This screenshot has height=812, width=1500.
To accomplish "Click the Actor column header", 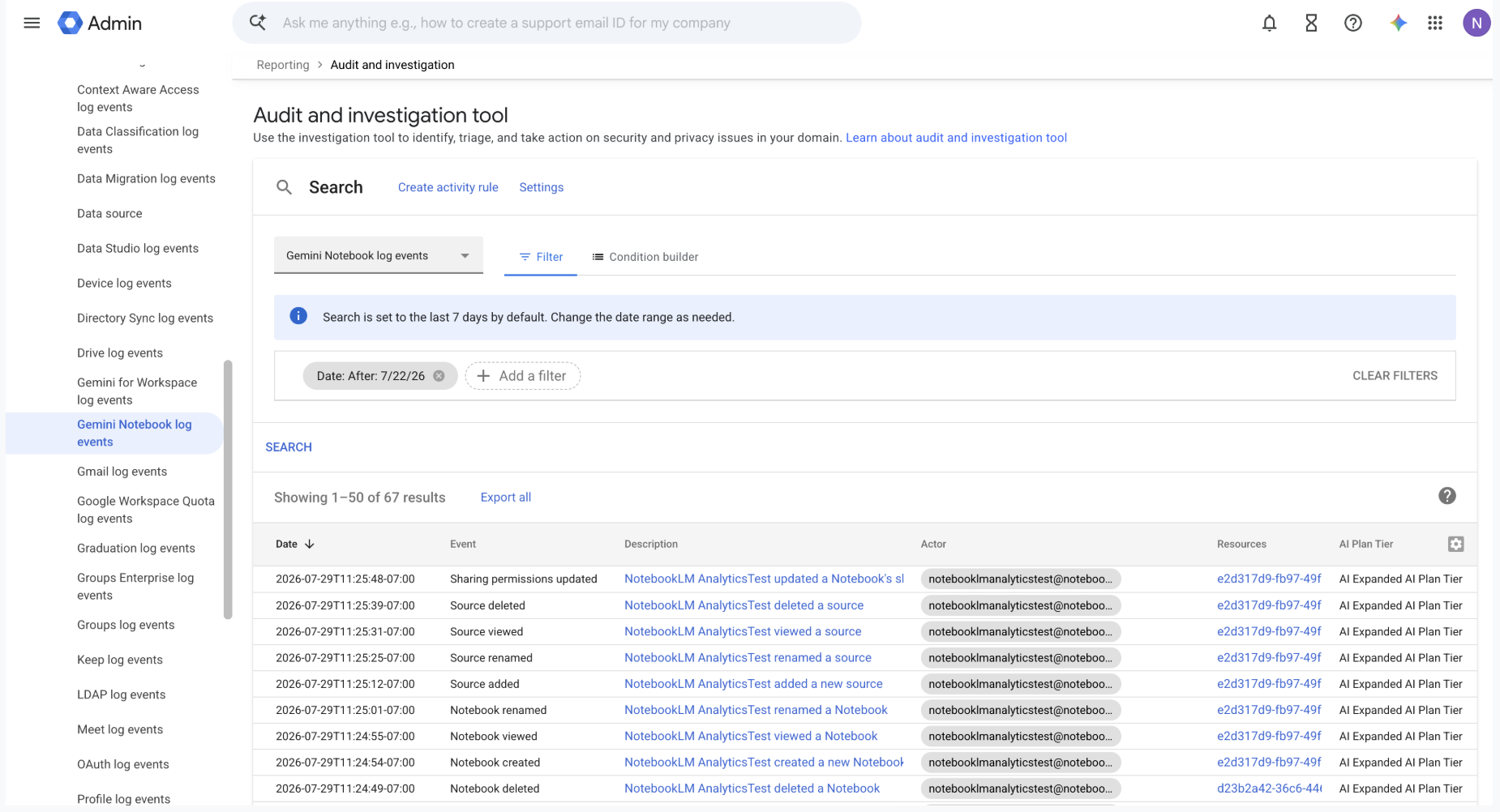I will 933,545.
